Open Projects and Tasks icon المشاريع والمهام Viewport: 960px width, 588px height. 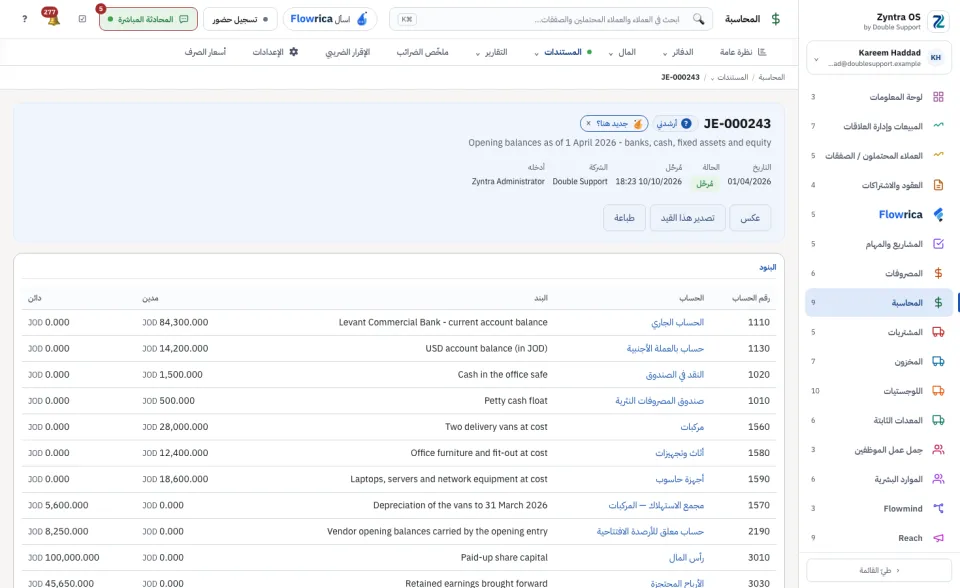[938, 244]
